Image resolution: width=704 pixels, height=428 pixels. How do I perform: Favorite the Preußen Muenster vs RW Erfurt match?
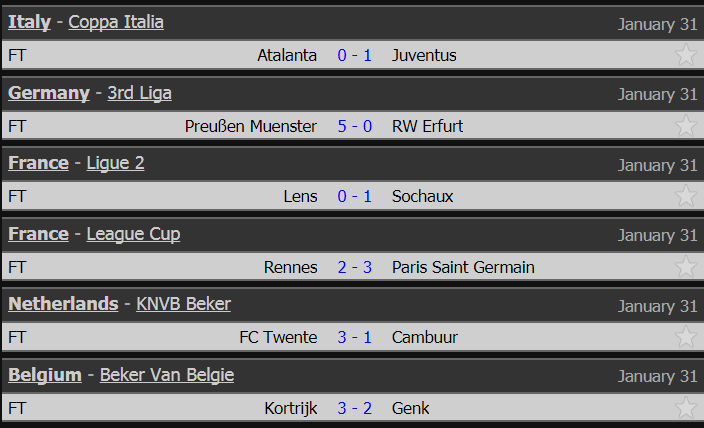pos(686,125)
